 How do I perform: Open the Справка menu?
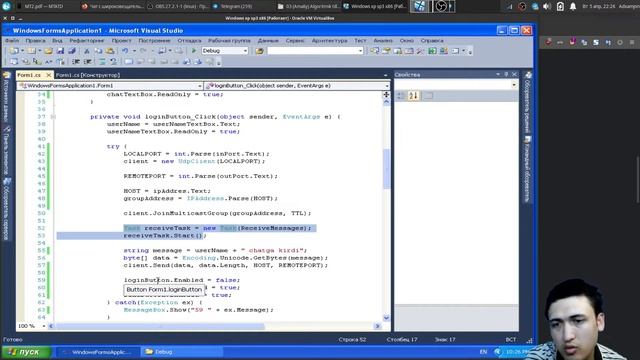coord(432,40)
